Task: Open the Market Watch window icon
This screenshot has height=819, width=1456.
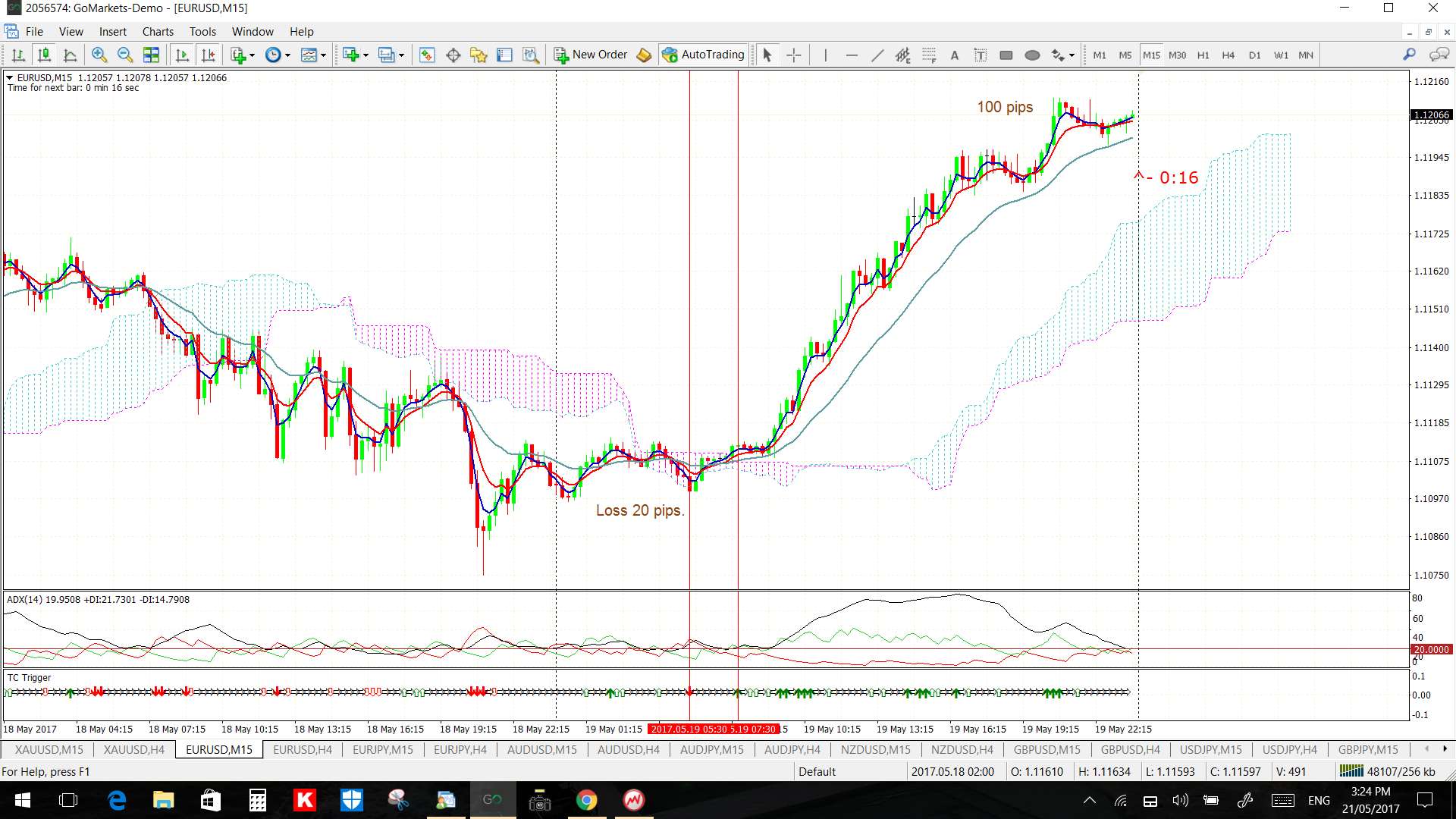Action: [427, 55]
